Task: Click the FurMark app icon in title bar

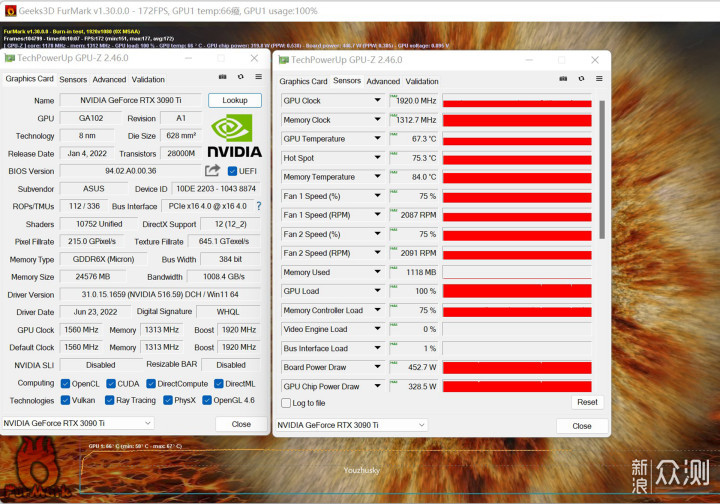Action: (x=11, y=11)
